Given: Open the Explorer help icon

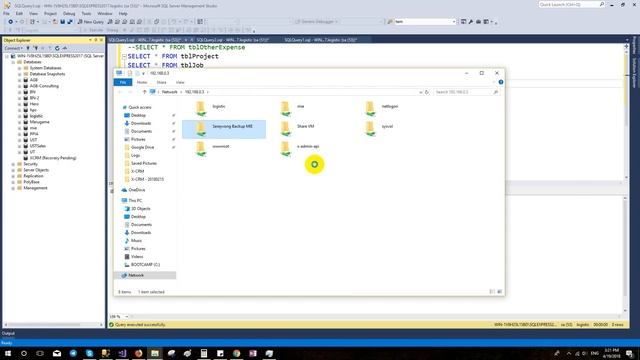Looking at the screenshot, I should 501,82.
